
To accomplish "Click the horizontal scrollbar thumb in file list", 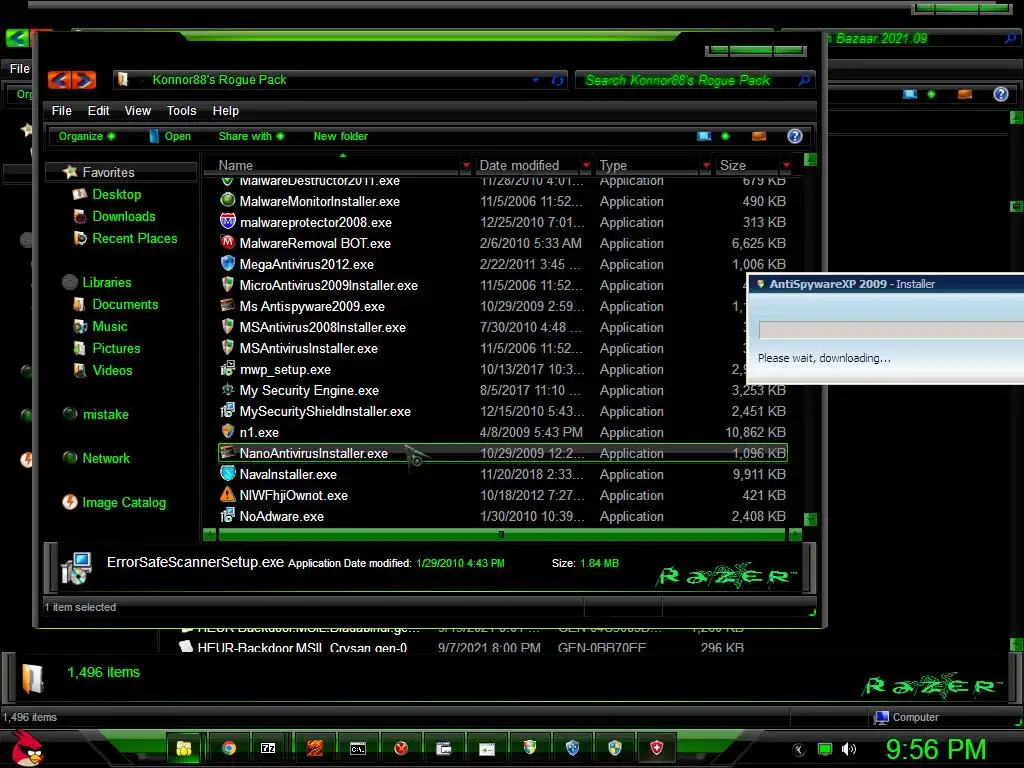I will (502, 534).
